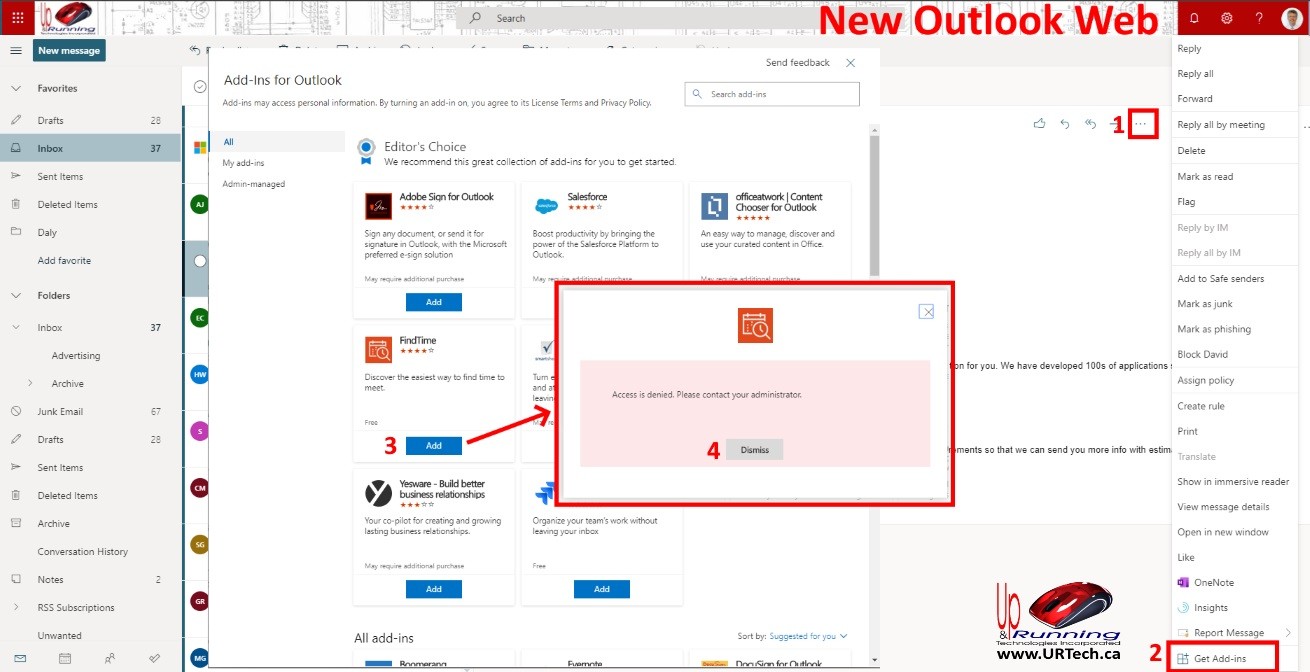The image size is (1310, 672).
Task: Select Mark as junk in the menu
Action: tap(1204, 304)
